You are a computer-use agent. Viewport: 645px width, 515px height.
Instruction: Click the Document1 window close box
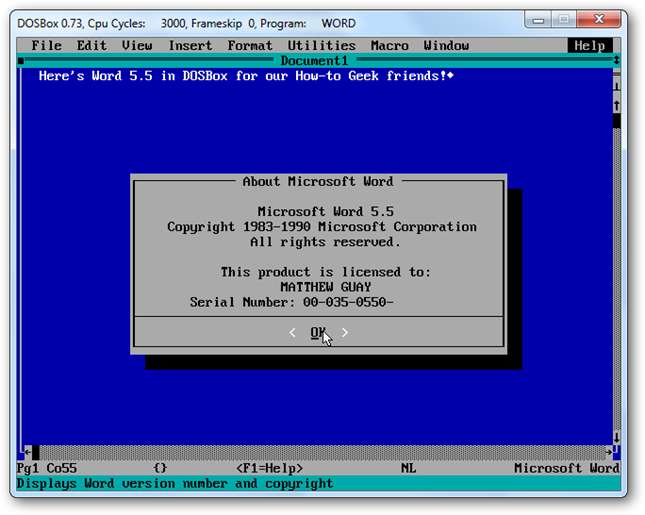point(21,61)
